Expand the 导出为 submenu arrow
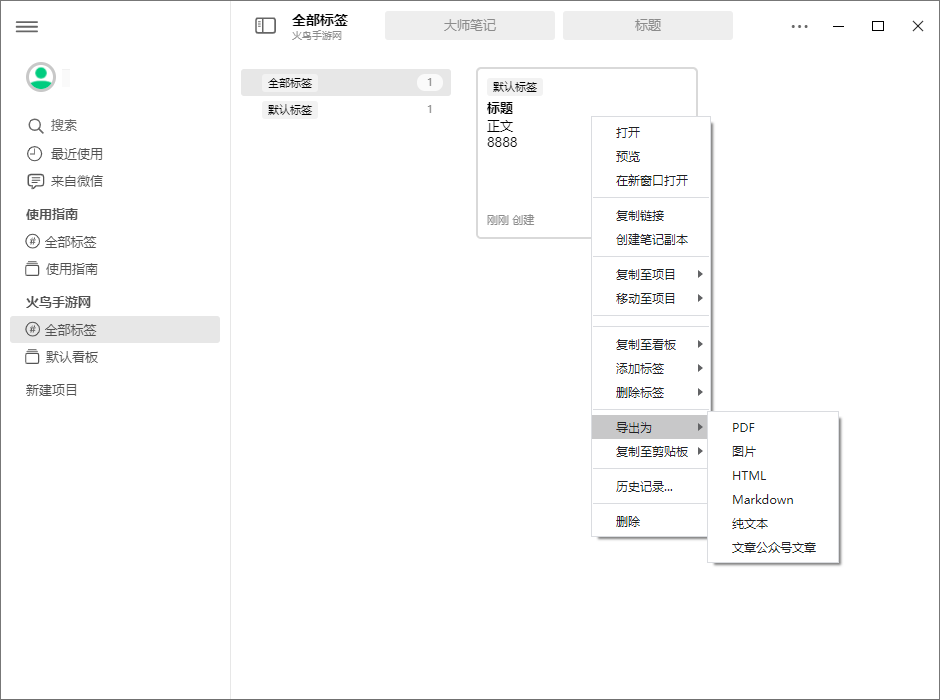940x700 pixels. click(x=700, y=427)
